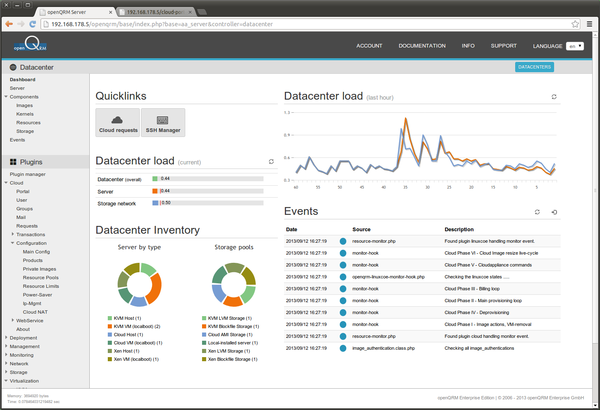600x410 pixels.
Task: Open the language dropdown
Action: coord(575,46)
